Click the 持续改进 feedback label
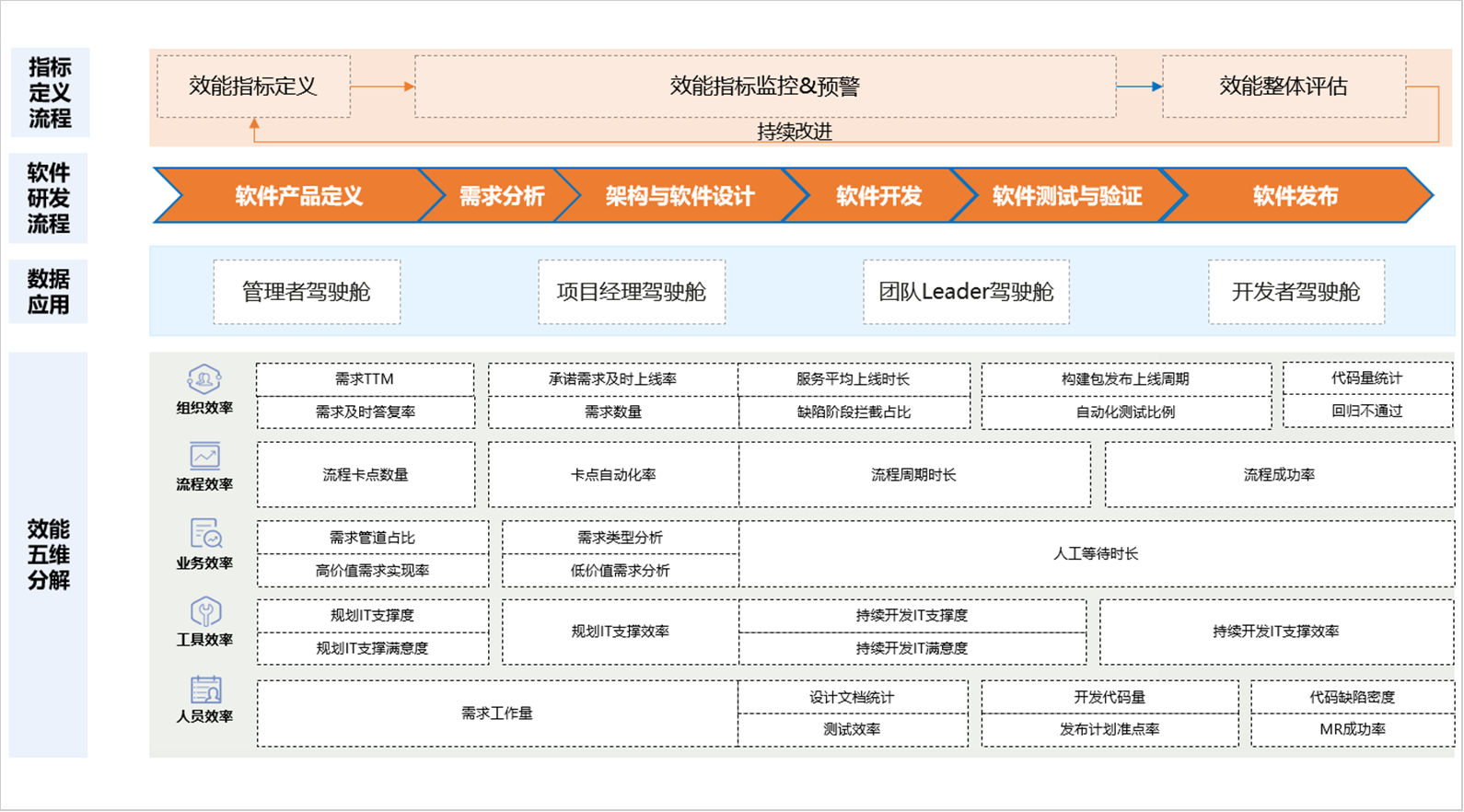 coord(794,132)
